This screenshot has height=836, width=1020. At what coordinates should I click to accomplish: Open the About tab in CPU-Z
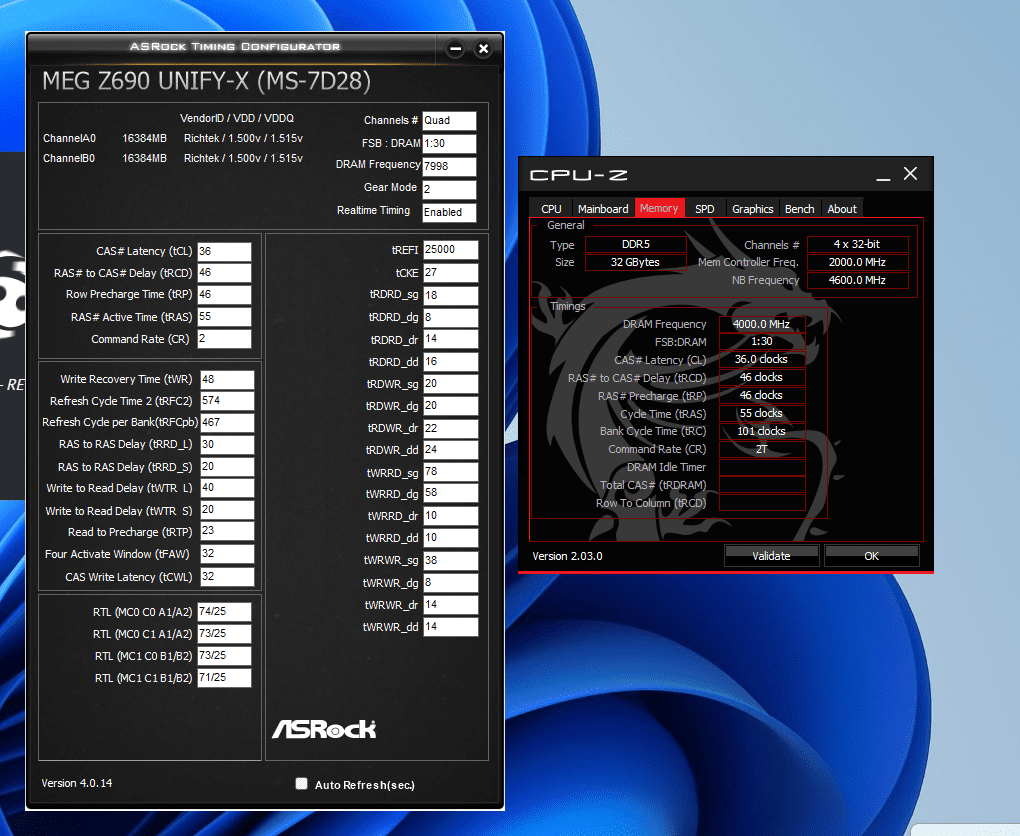click(x=842, y=209)
